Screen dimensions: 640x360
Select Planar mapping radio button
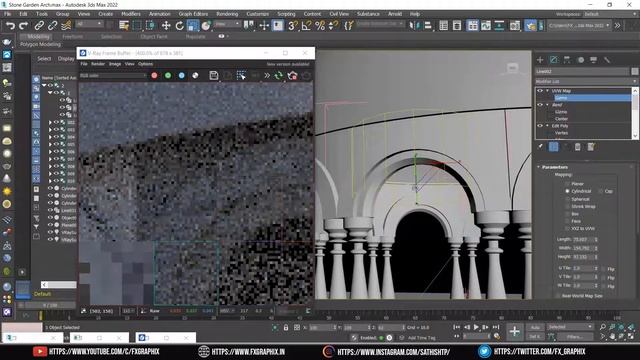click(567, 184)
